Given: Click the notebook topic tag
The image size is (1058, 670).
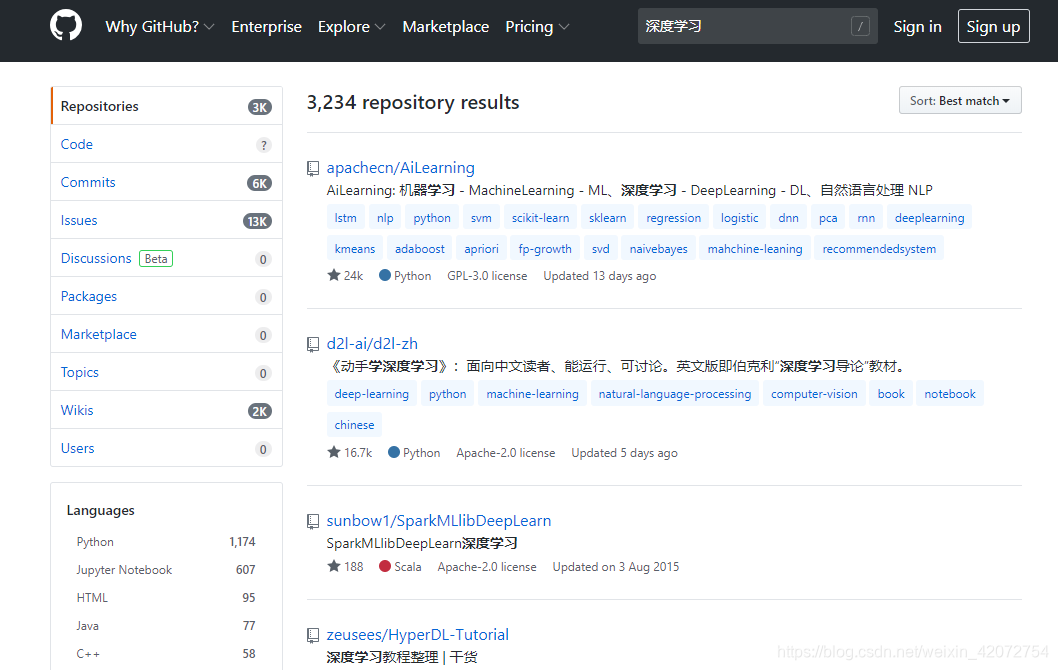Looking at the screenshot, I should click(949, 393).
